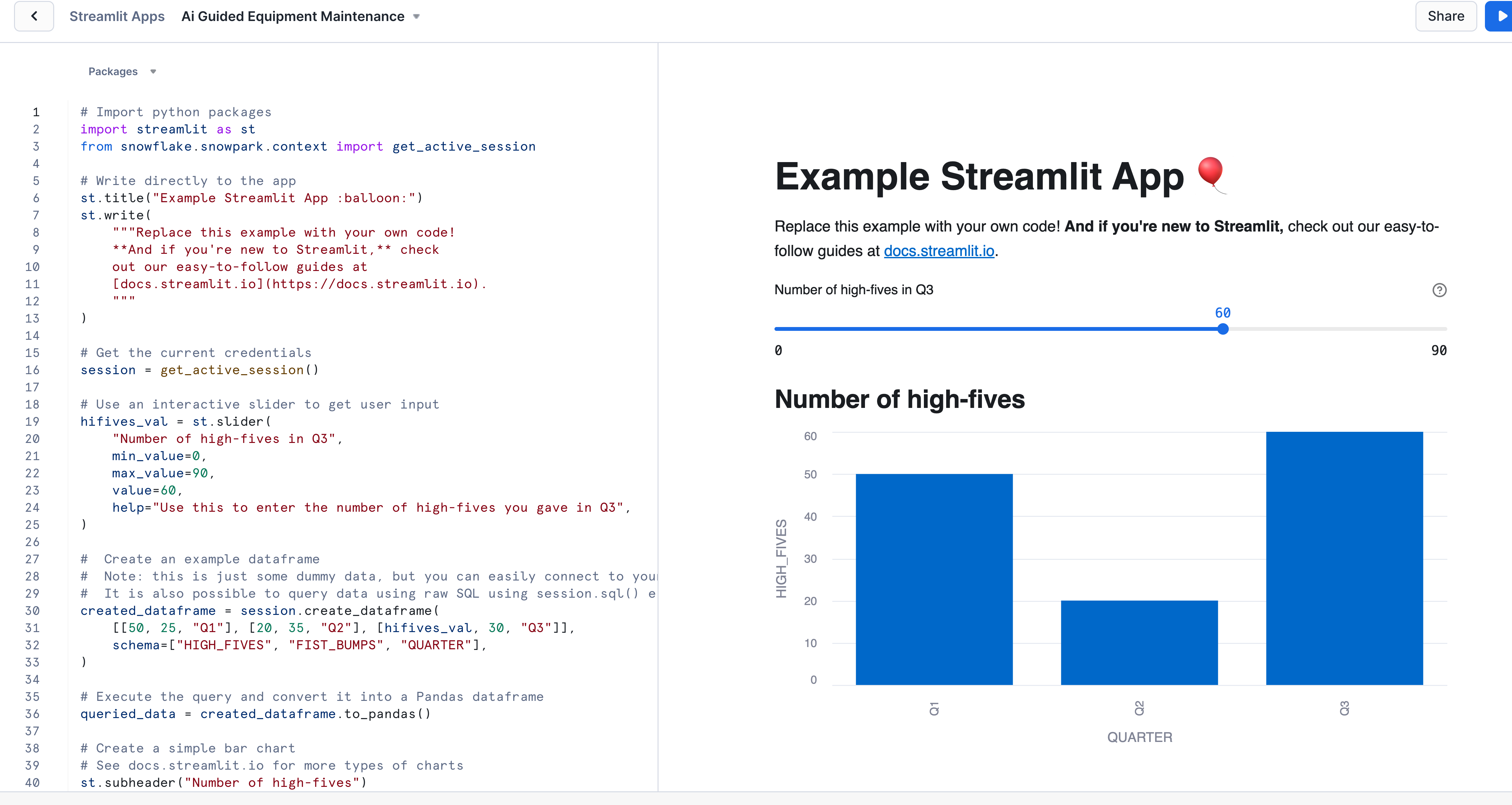Screen dimensions: 1512x805
Task: Click the session = get_active_session() line
Action: pyautogui.click(x=199, y=370)
